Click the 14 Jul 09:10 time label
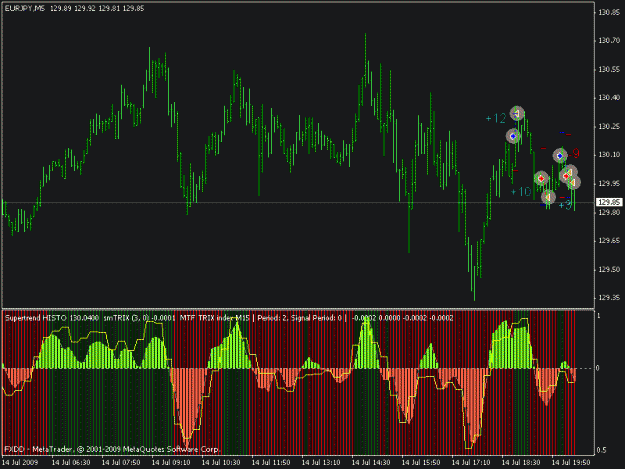Screen dimensions: 625x469 point(171,463)
